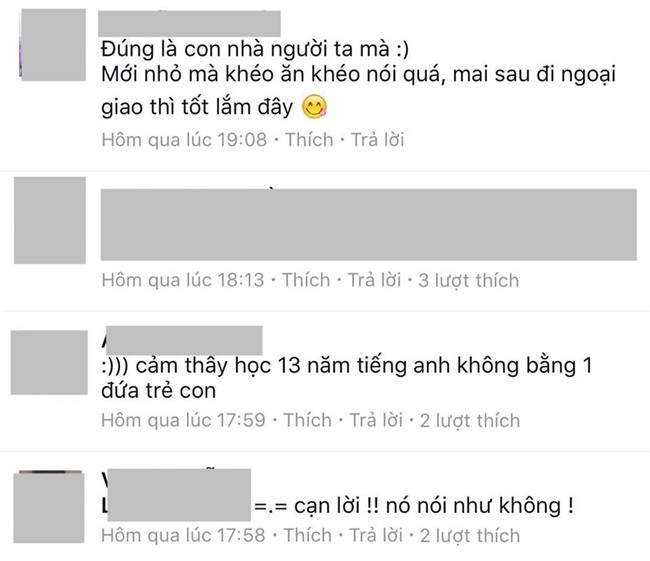The width and height of the screenshot is (650, 561).
Task: Open the third commenter's avatar
Action: pyautogui.click(x=49, y=362)
